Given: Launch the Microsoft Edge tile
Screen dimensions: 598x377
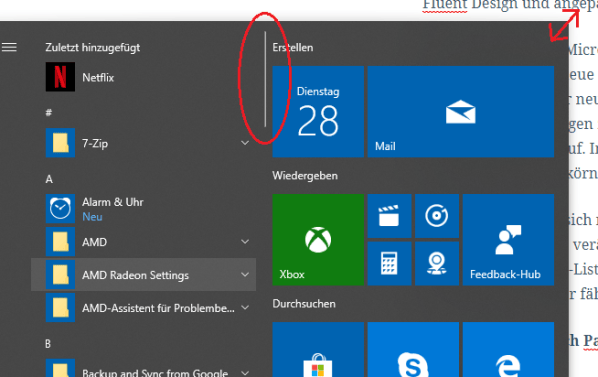Looking at the screenshot, I should [x=508, y=350].
